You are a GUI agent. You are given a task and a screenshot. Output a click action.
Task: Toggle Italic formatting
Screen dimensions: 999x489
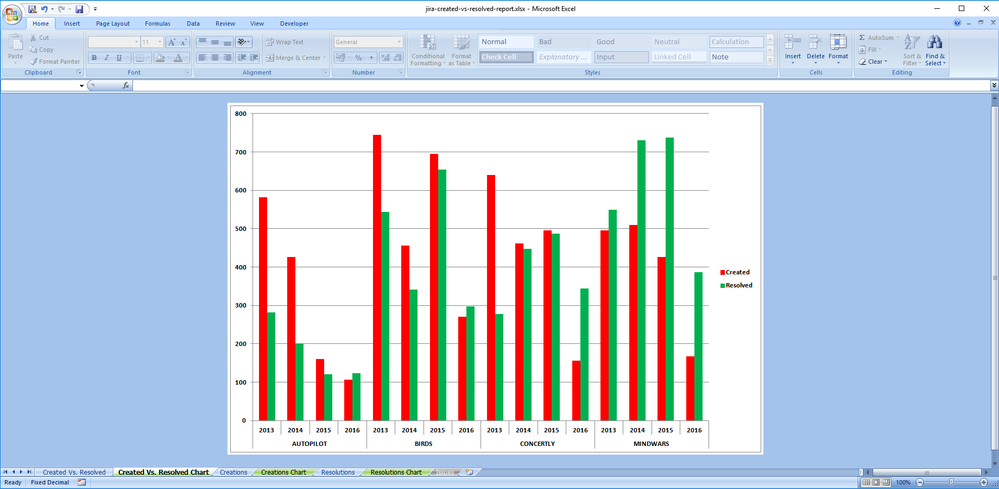point(106,58)
